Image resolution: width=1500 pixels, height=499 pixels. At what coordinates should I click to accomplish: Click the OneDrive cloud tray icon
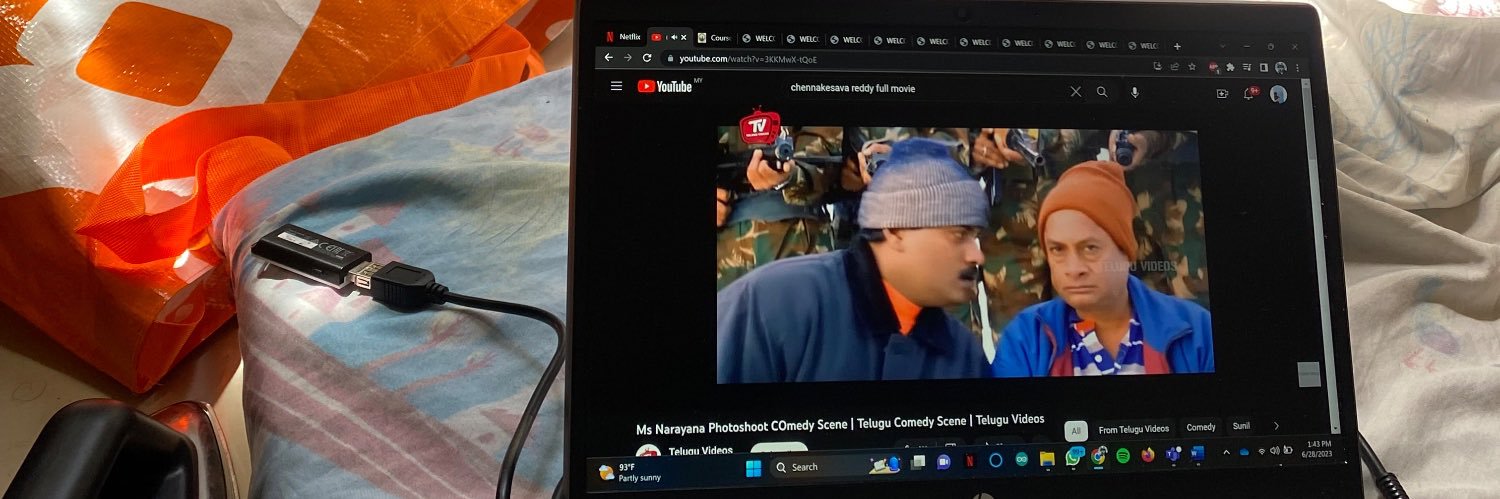(1244, 452)
